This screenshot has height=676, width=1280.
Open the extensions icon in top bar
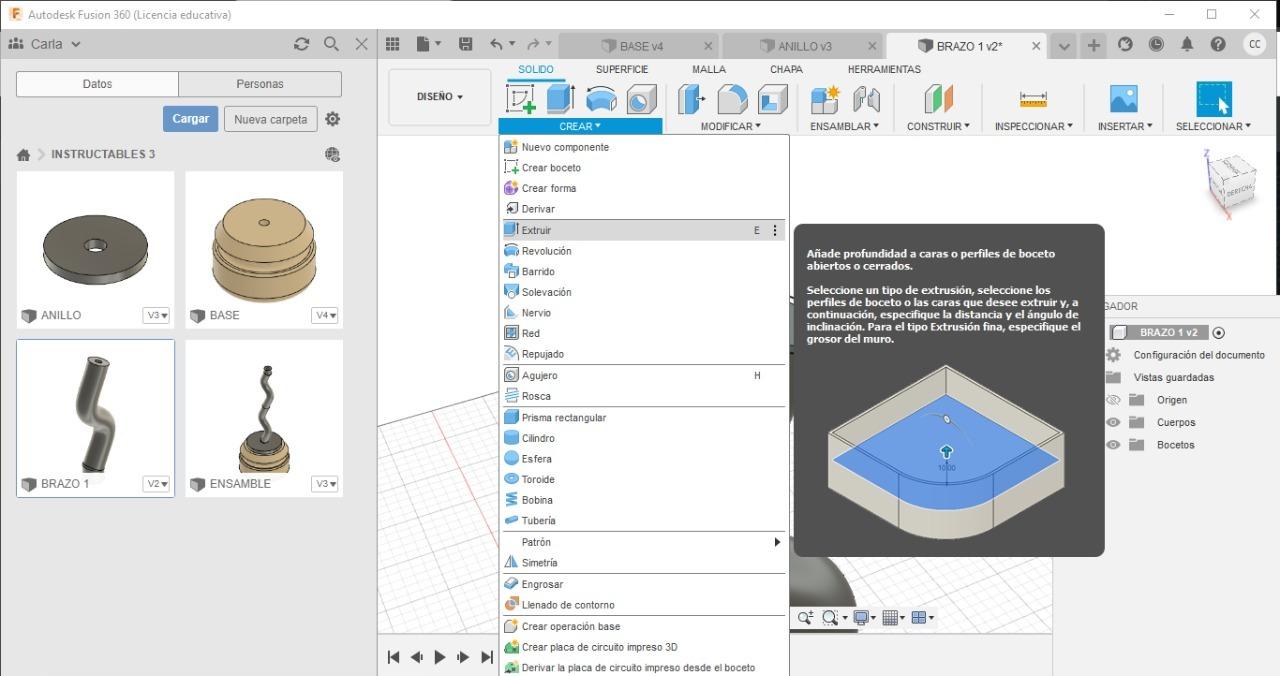[1125, 44]
